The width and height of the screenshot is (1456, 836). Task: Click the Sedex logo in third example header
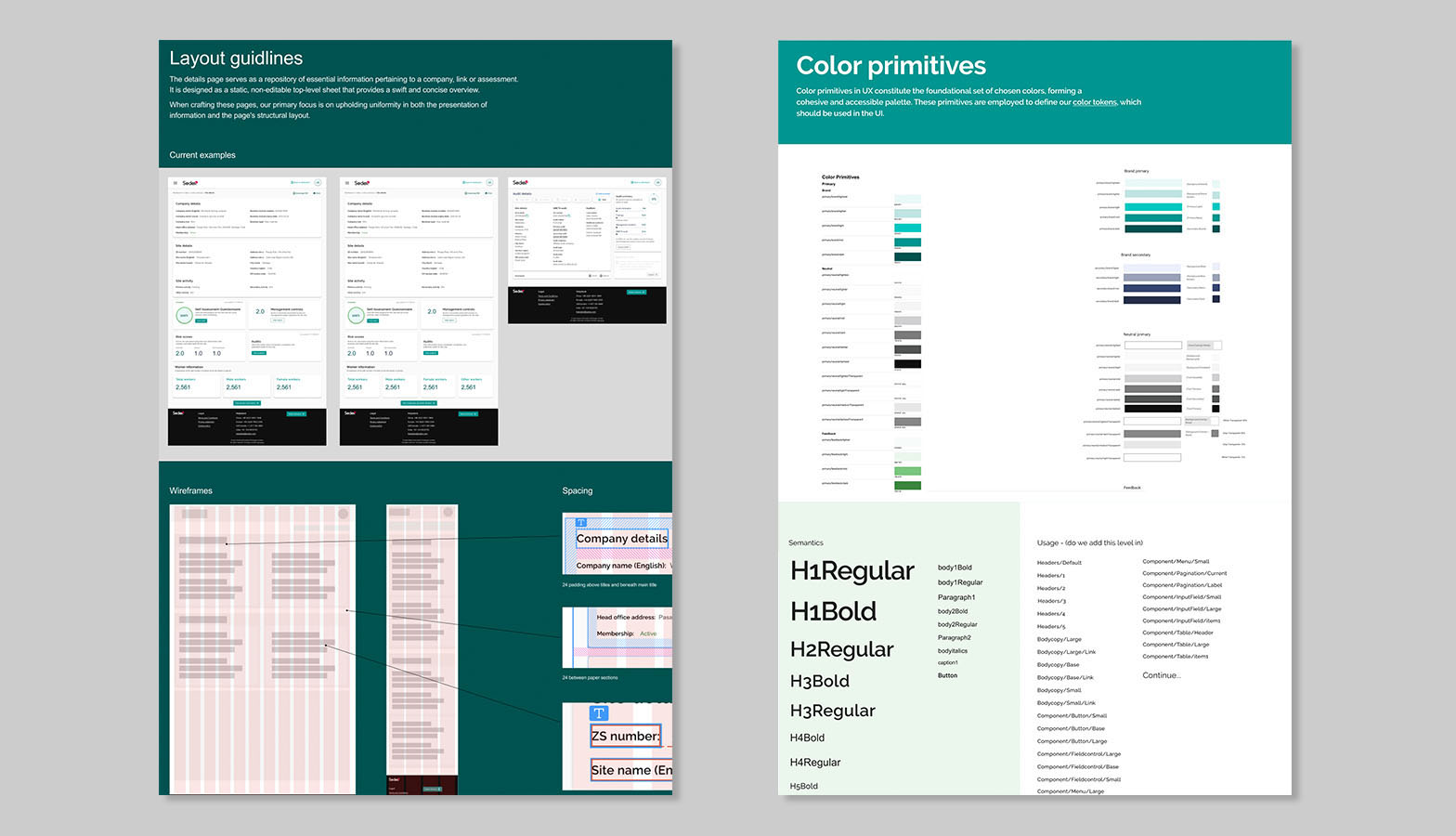pyautogui.click(x=520, y=182)
